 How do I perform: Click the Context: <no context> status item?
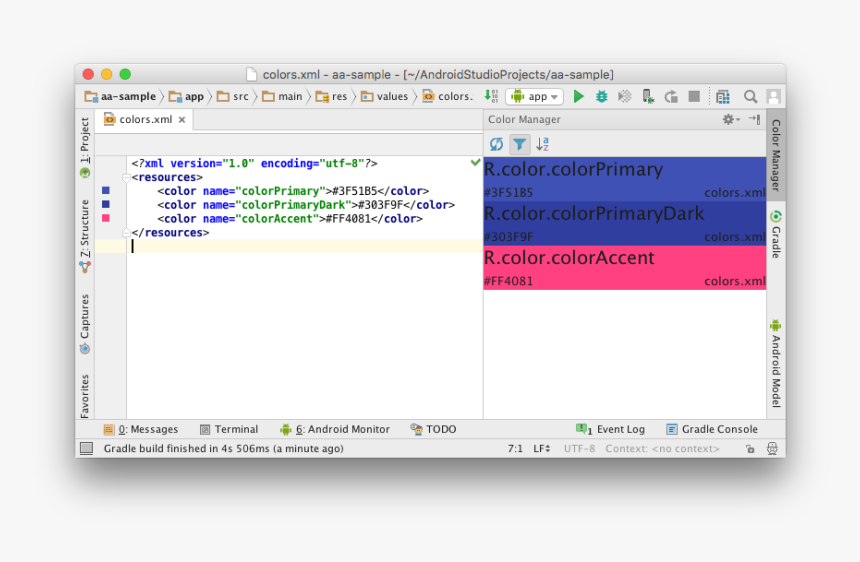click(662, 449)
